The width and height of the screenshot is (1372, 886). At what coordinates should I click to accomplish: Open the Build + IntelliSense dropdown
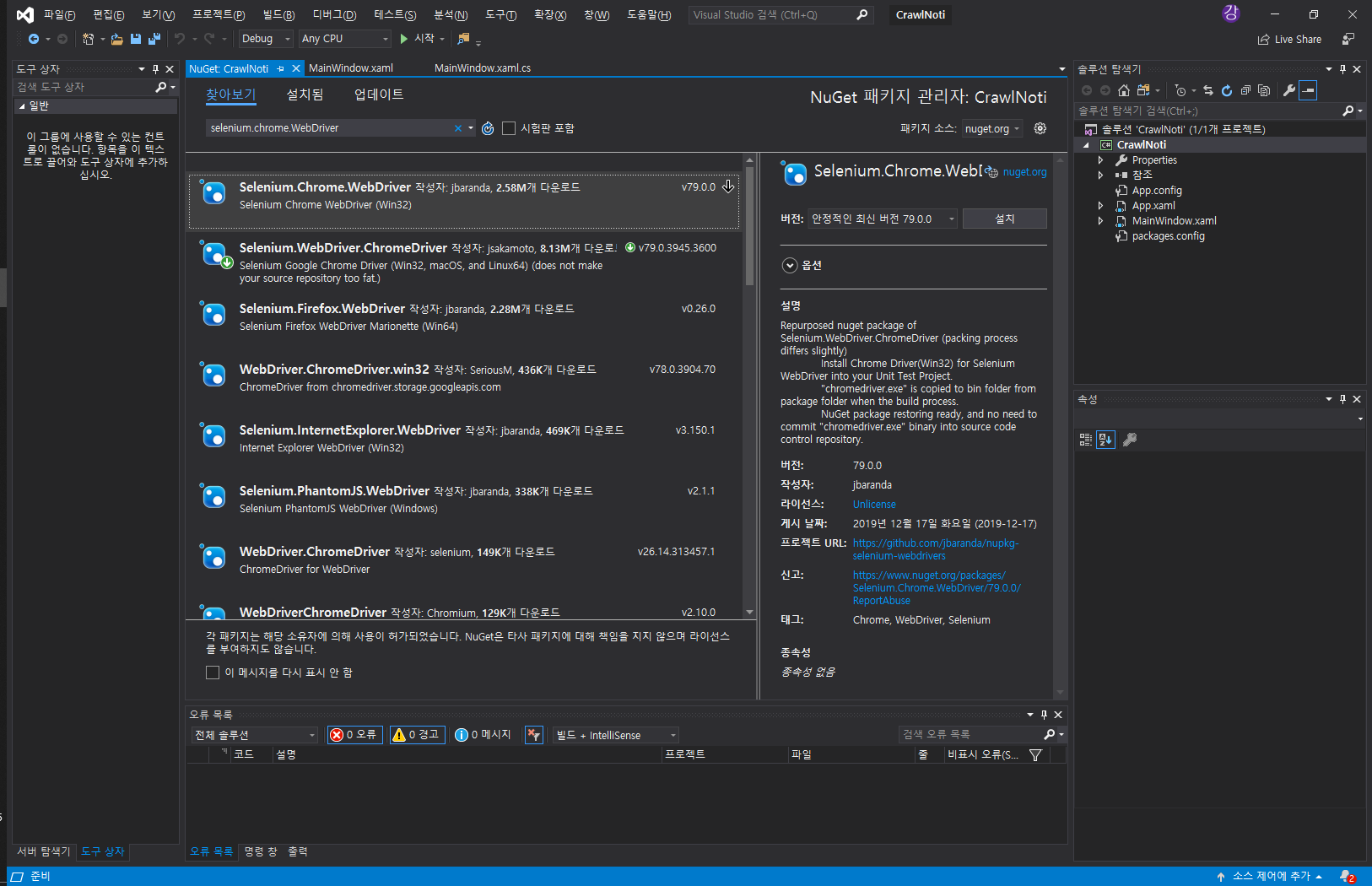coord(616,735)
